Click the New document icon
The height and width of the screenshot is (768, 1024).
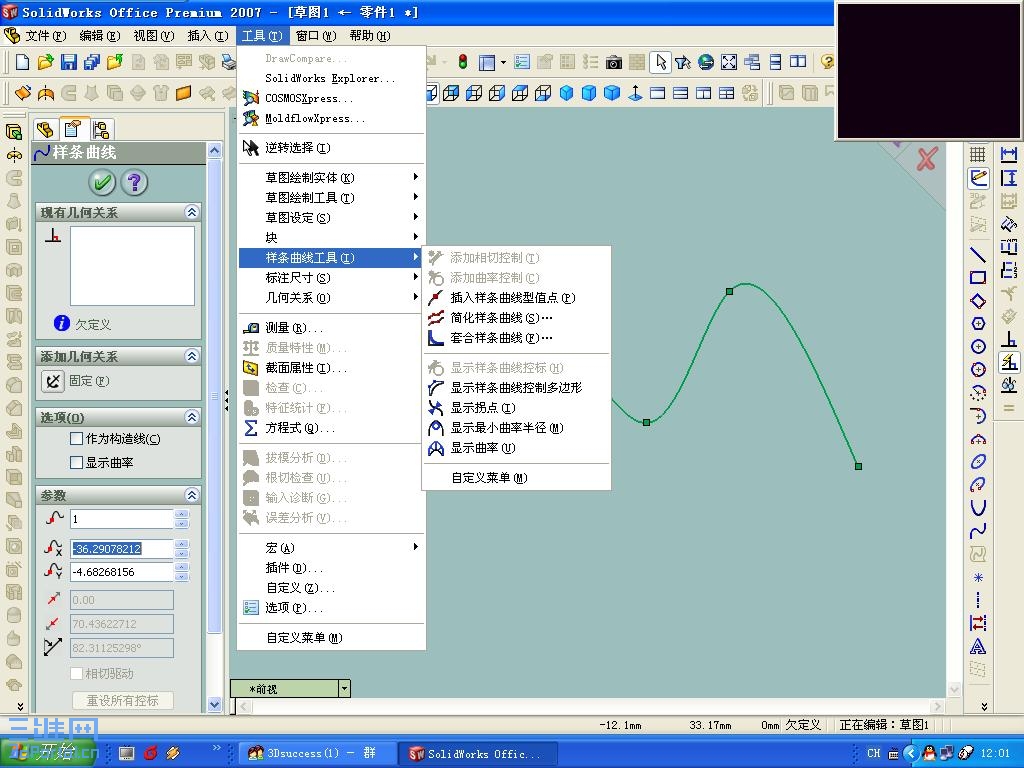pos(22,62)
